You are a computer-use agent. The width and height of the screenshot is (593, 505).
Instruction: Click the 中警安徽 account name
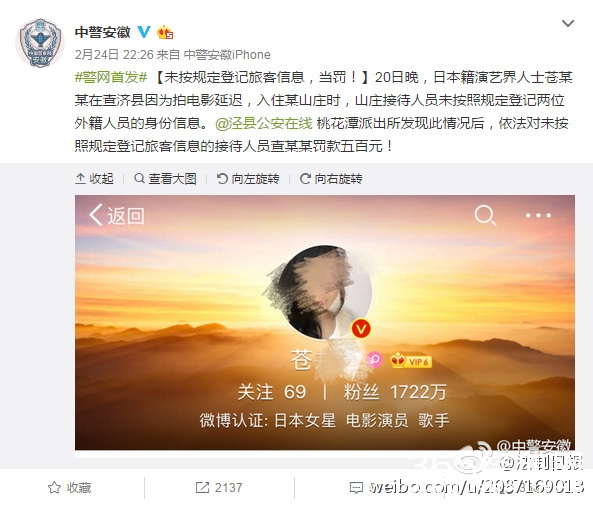102,32
